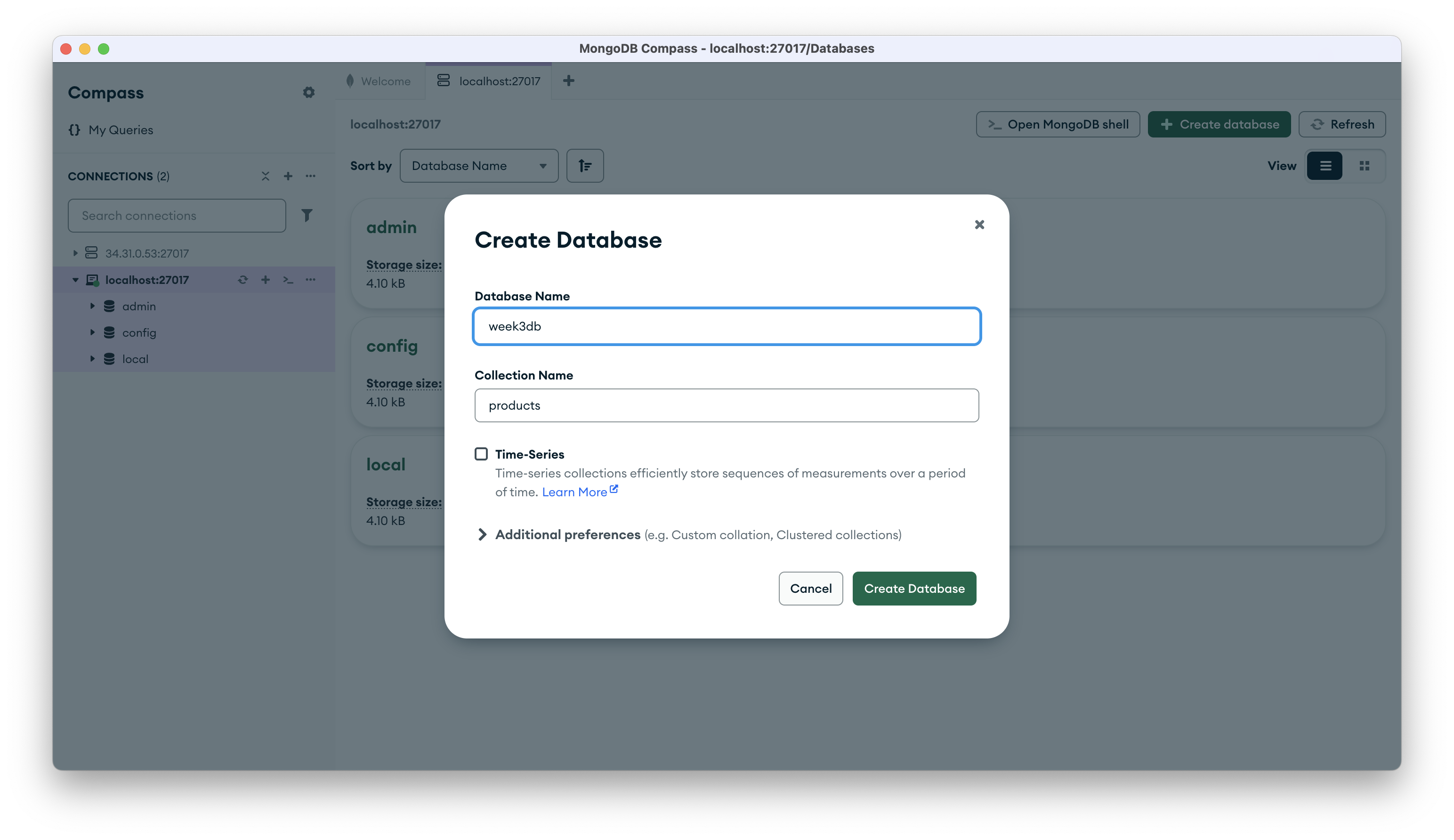Open Compass settings gear icon
The height and width of the screenshot is (840, 1454).
click(308, 92)
